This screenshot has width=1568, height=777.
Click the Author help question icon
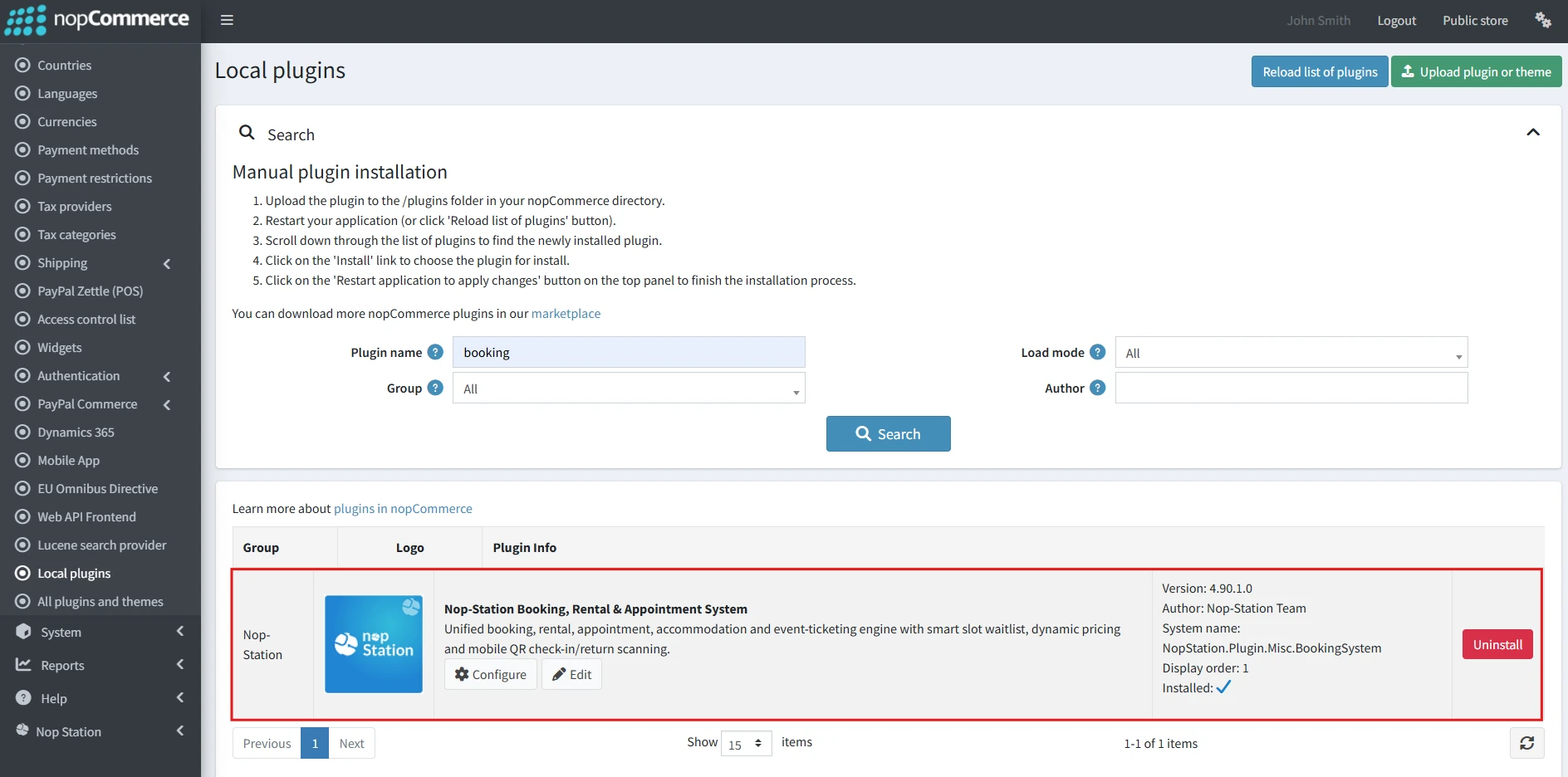point(1097,388)
